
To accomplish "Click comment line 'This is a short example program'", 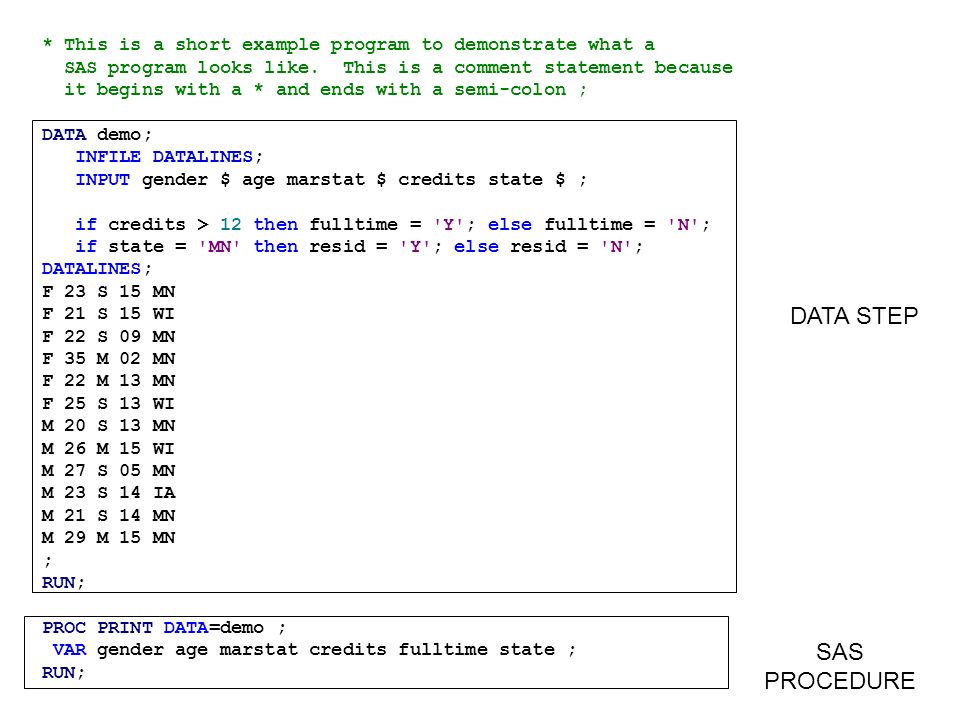I will [x=349, y=45].
